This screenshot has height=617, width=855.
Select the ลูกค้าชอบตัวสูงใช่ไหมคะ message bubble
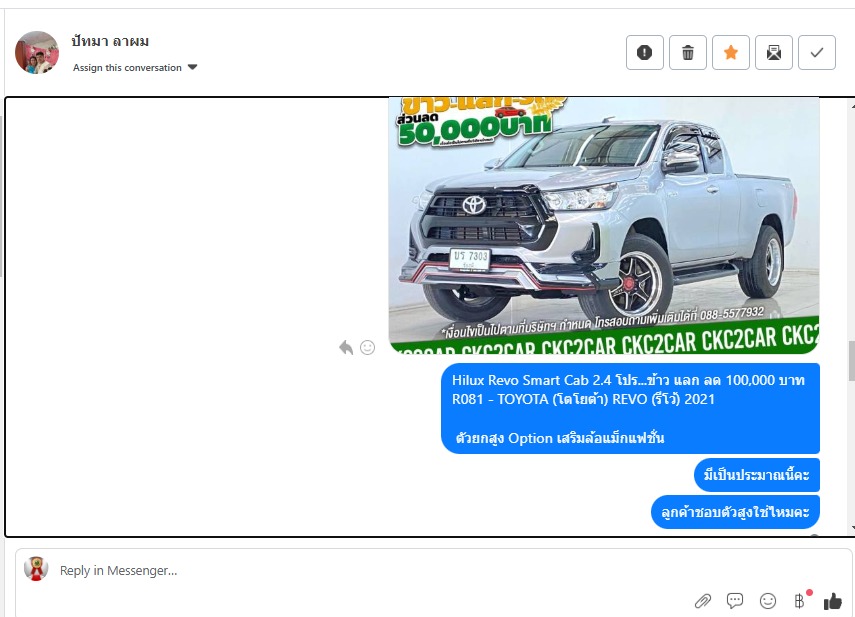click(736, 512)
